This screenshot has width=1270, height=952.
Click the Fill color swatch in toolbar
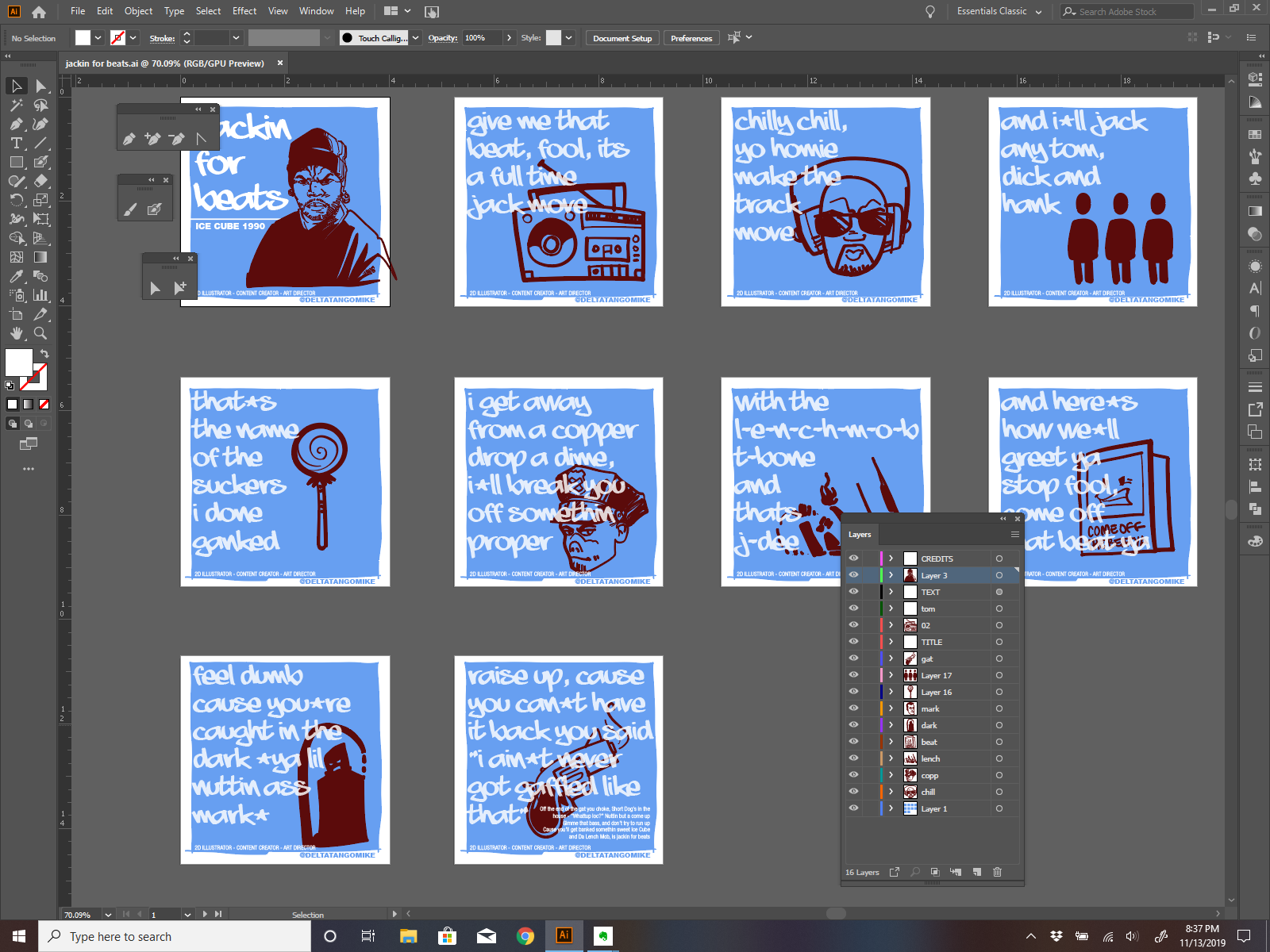18,363
